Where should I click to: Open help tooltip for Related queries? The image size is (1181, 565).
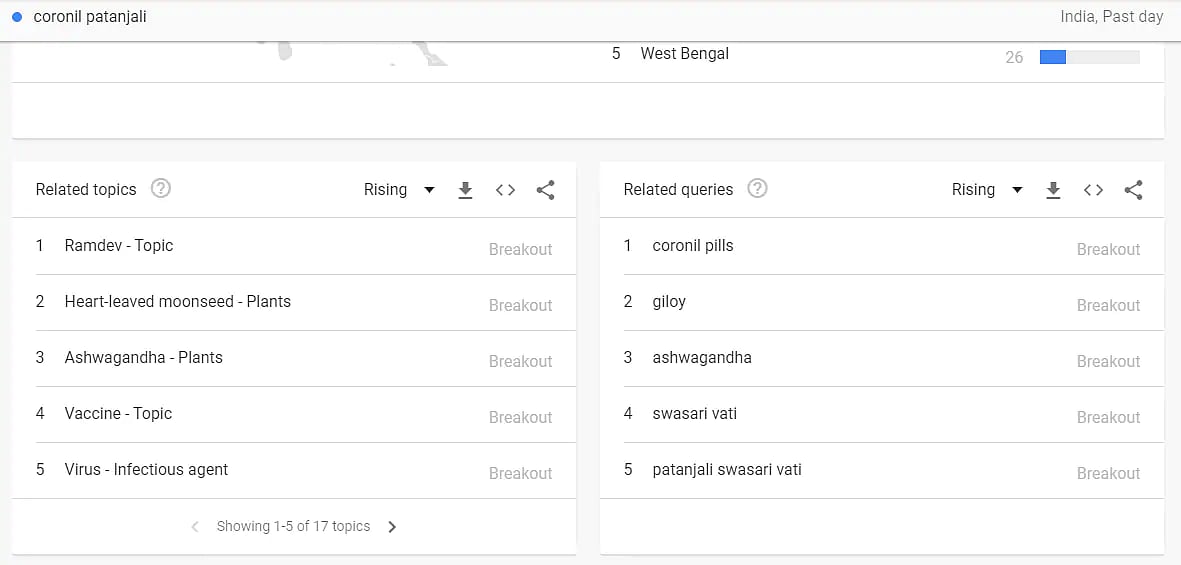tap(757, 189)
